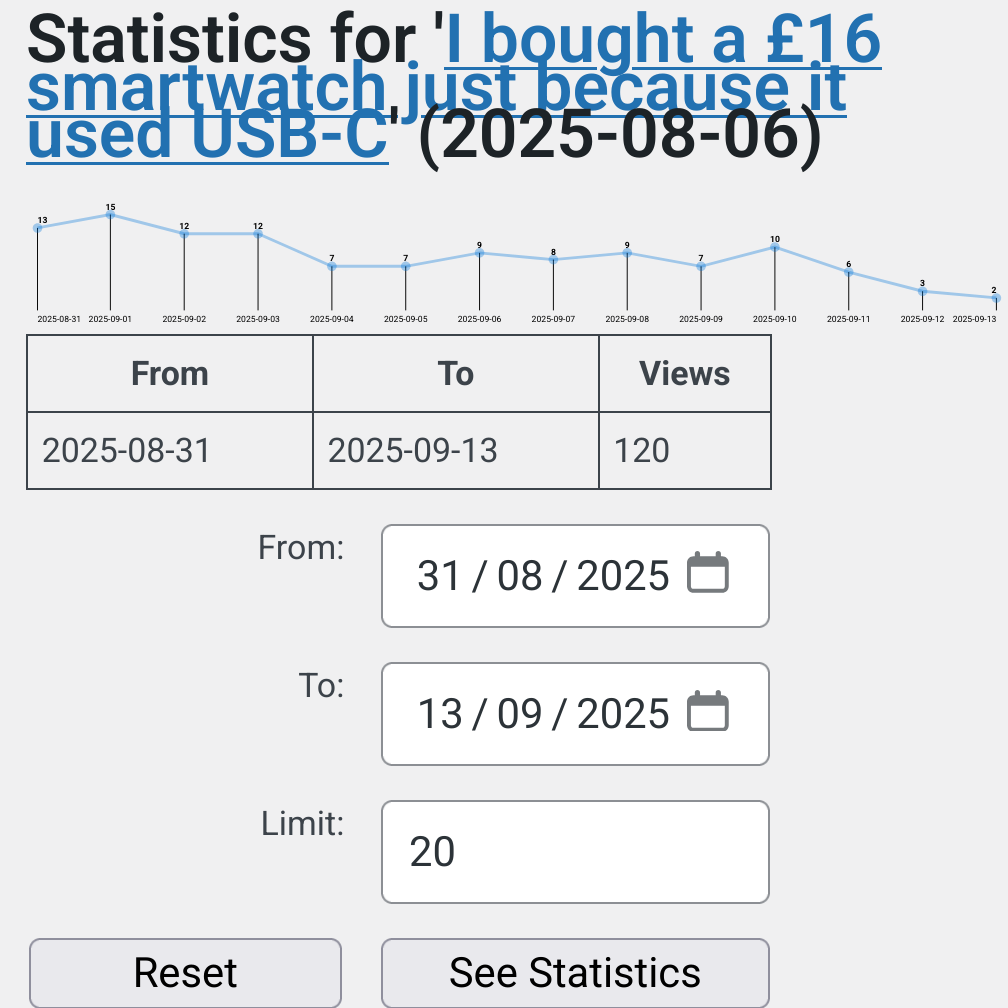The height and width of the screenshot is (1008, 1008).
Task: Open calendar picker in To date field
Action: pos(708,712)
